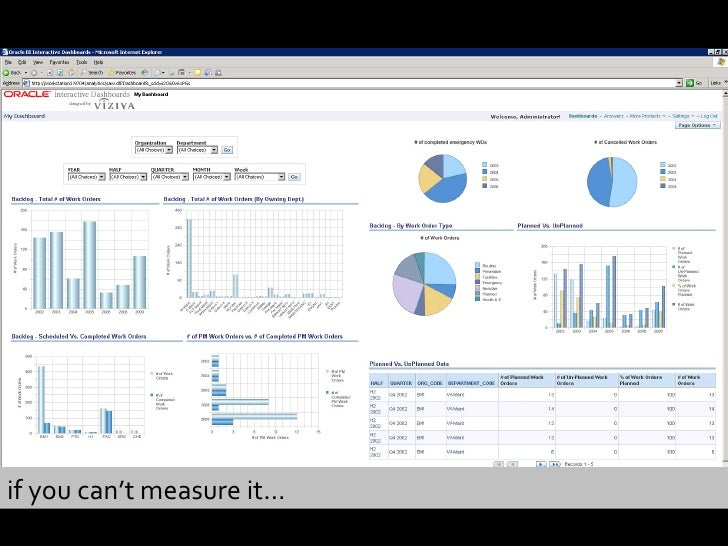Click the yellow note toolbar icon

coord(197,72)
